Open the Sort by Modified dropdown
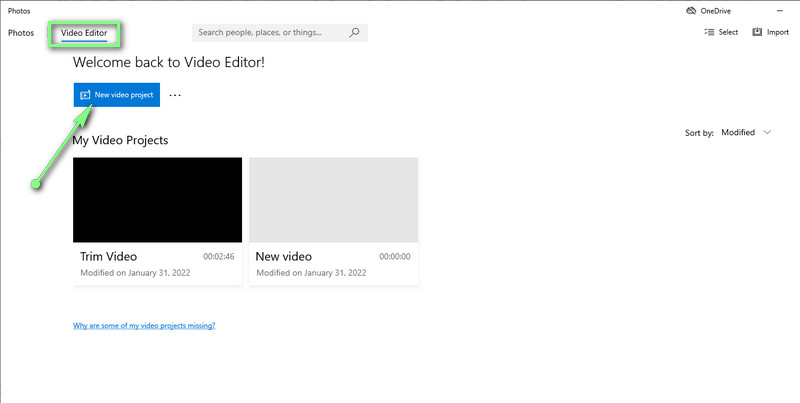Image resolution: width=800 pixels, height=403 pixels. [738, 132]
